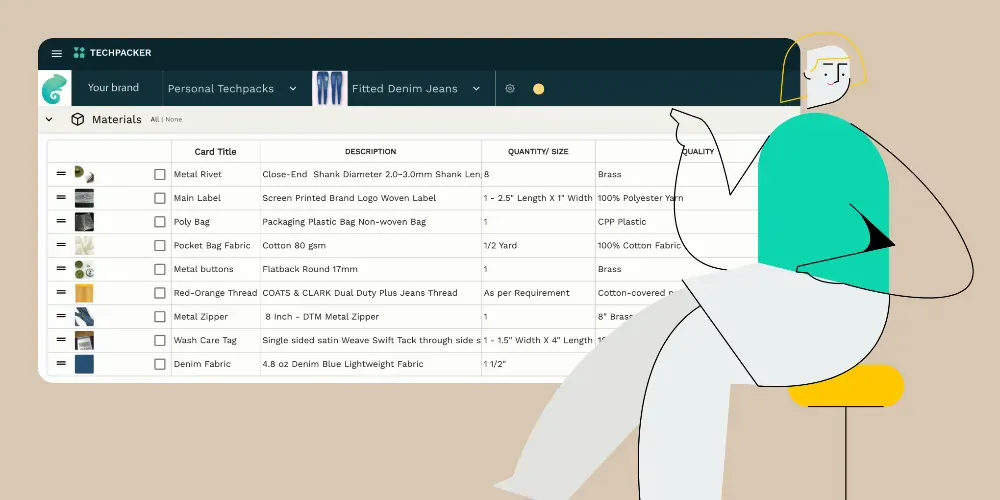Open the Main Label thumbnail image

[84, 198]
